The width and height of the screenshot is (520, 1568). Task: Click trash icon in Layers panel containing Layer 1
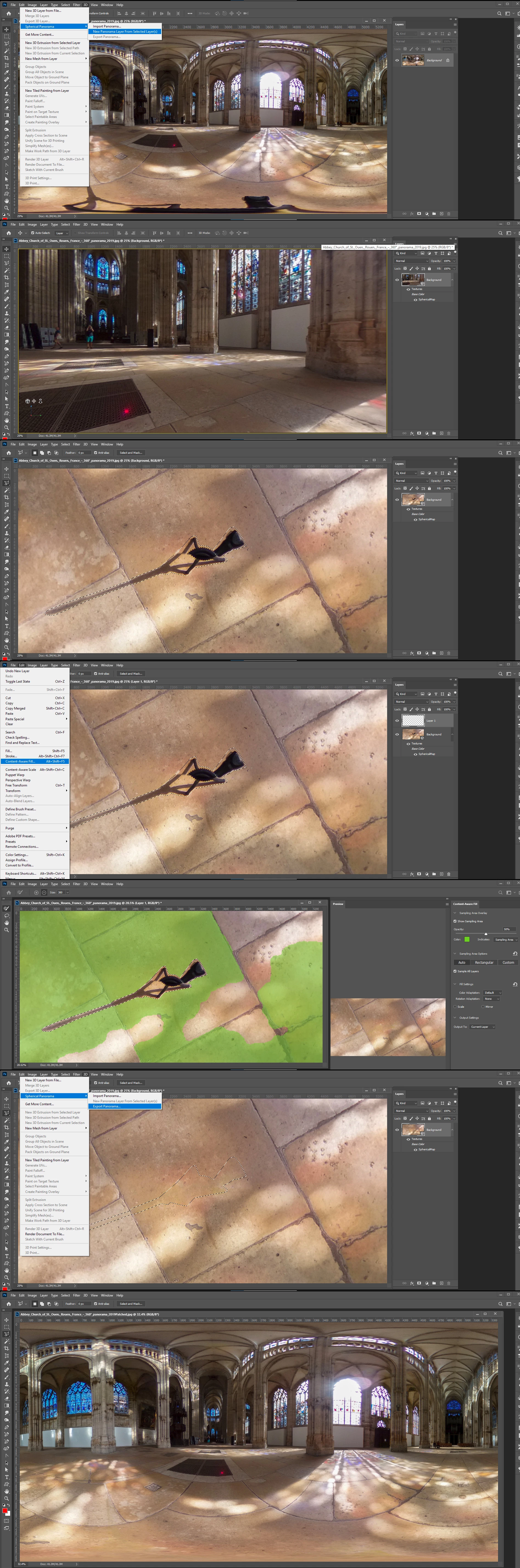pyautogui.click(x=449, y=874)
